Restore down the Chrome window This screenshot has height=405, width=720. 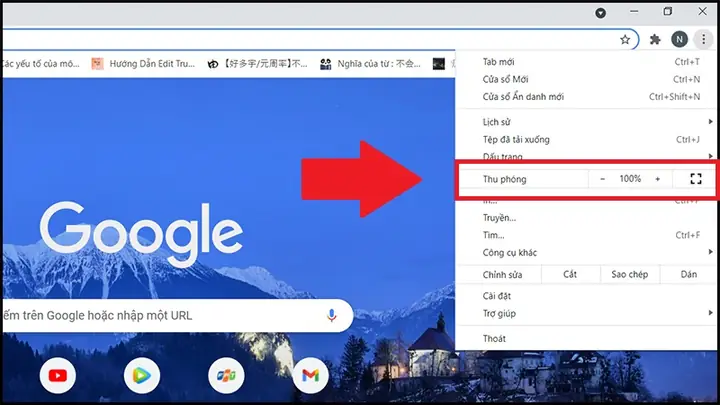668,12
